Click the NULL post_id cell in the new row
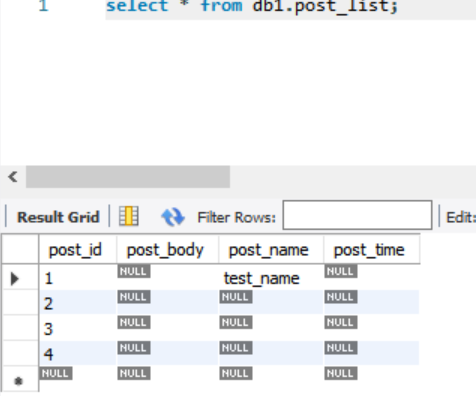 (78, 379)
